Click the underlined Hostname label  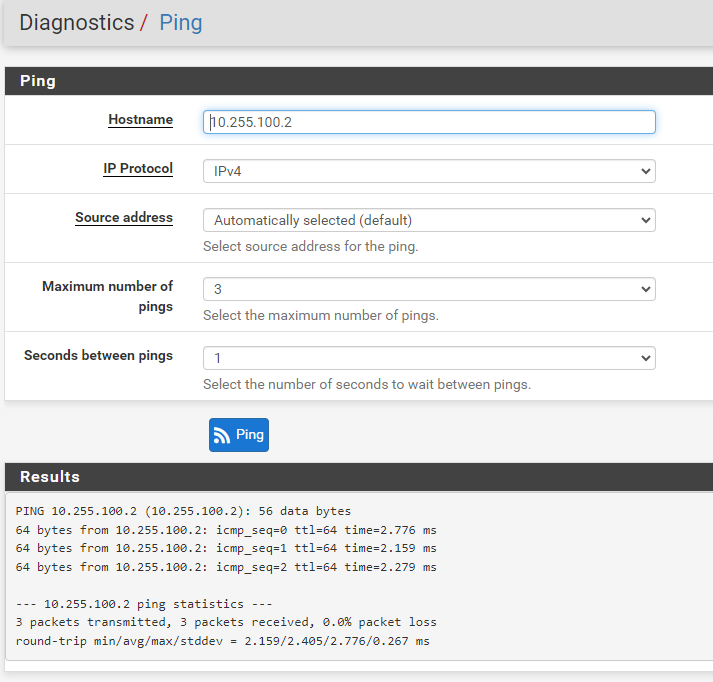pyautogui.click(x=140, y=120)
